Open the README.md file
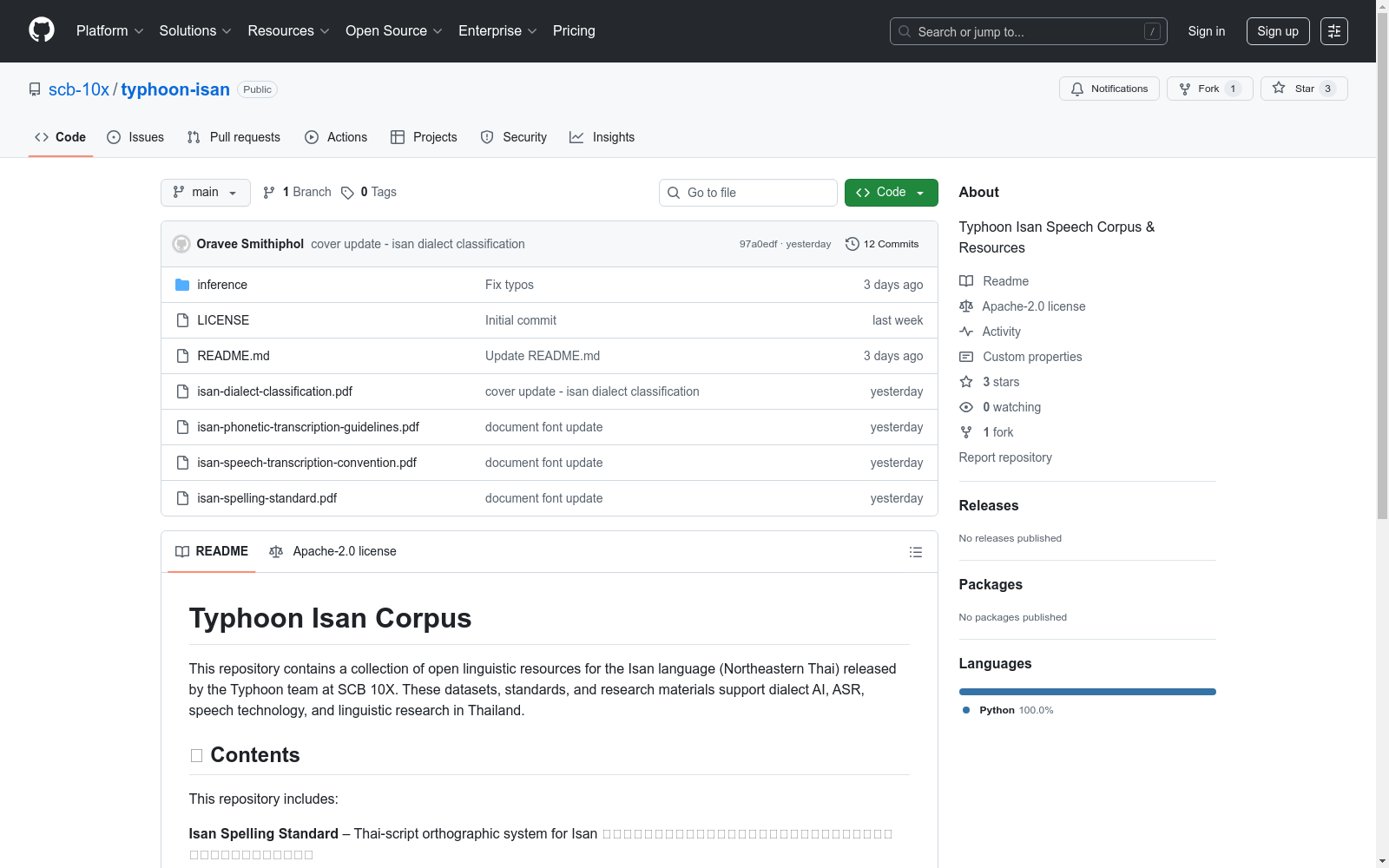 click(234, 356)
